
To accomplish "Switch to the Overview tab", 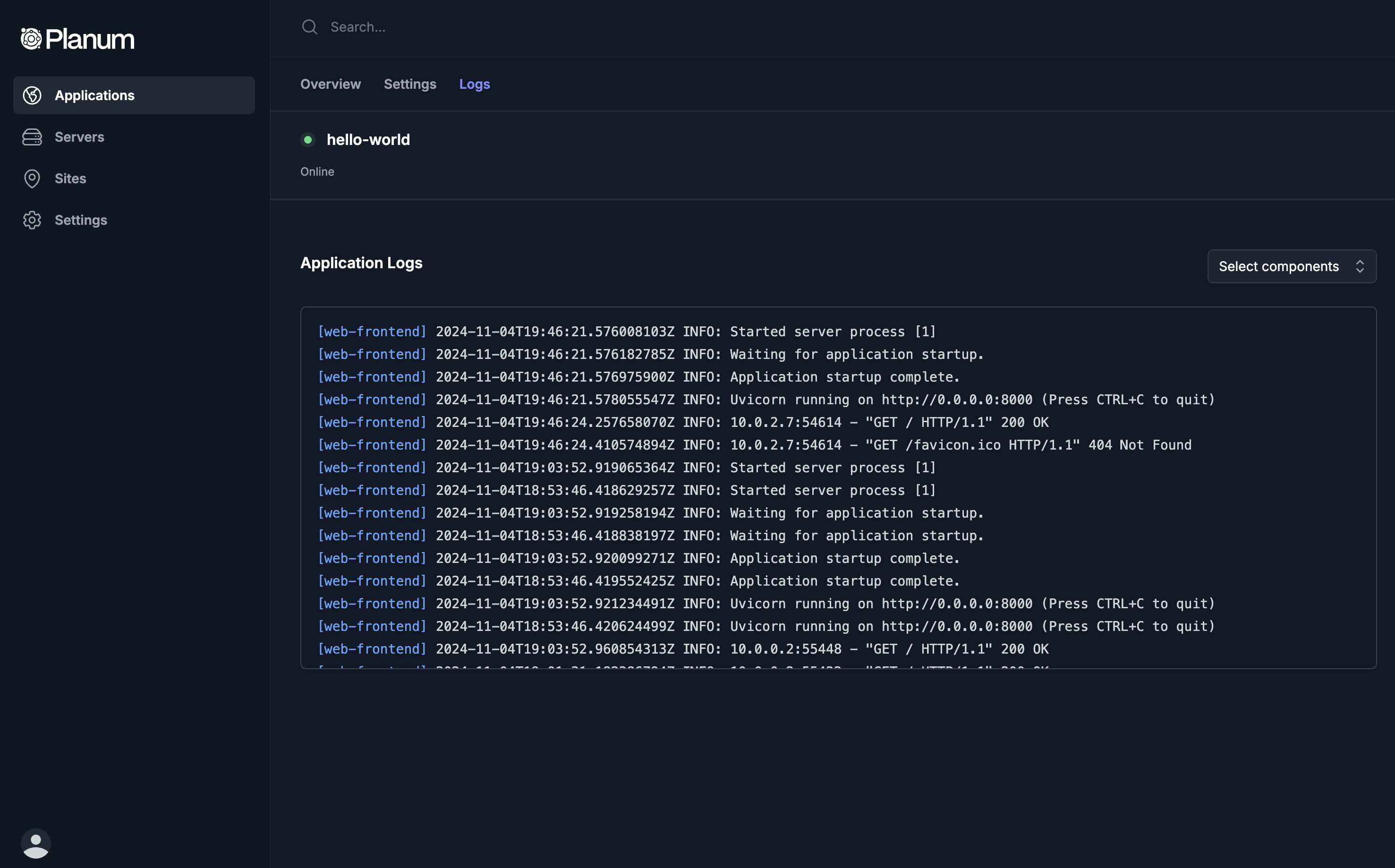I will click(330, 84).
